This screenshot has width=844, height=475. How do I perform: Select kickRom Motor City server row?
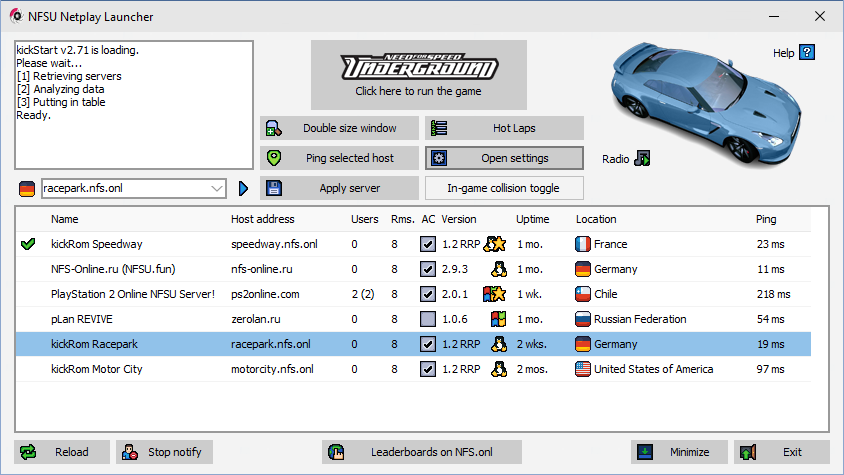pyautogui.click(x=413, y=369)
